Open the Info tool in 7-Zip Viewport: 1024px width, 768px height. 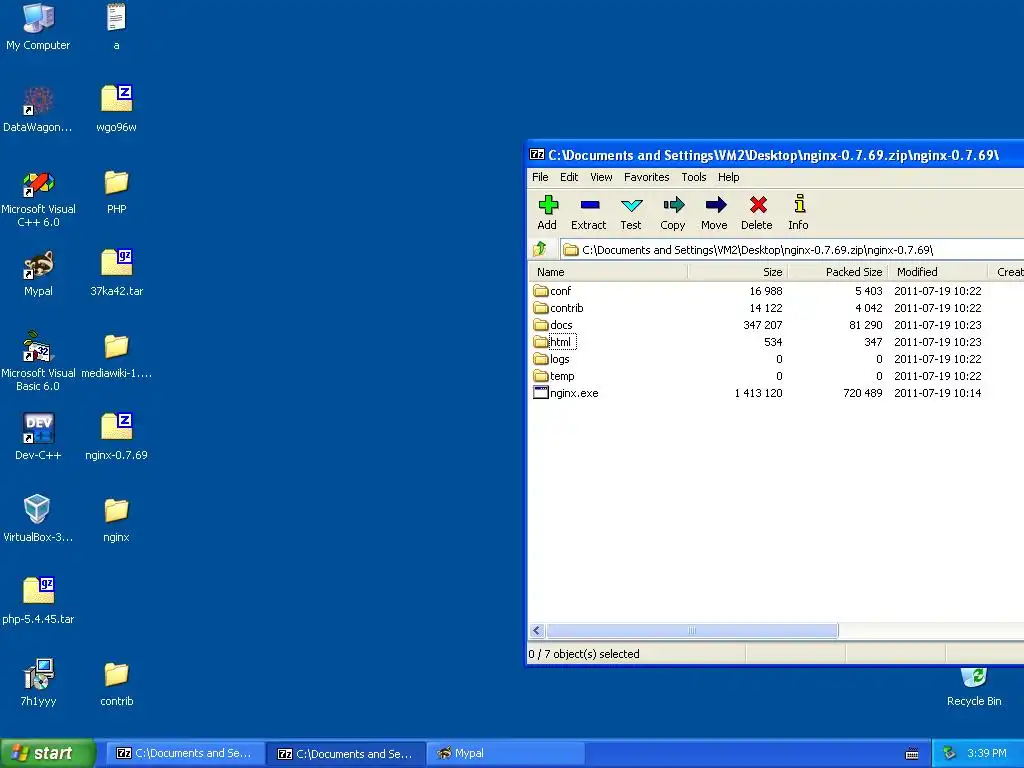(798, 212)
